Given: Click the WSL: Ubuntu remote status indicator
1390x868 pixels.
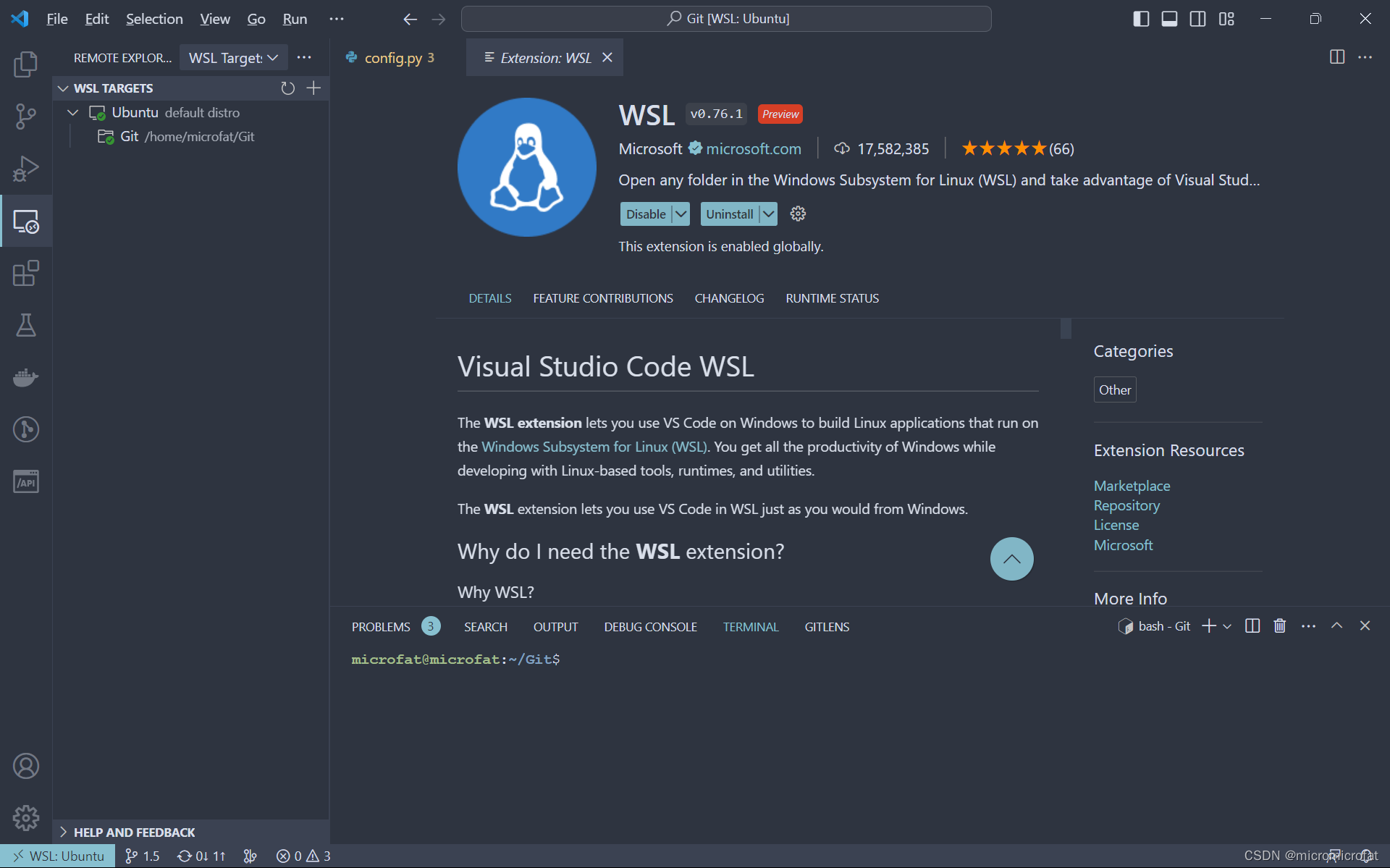Looking at the screenshot, I should point(59,856).
